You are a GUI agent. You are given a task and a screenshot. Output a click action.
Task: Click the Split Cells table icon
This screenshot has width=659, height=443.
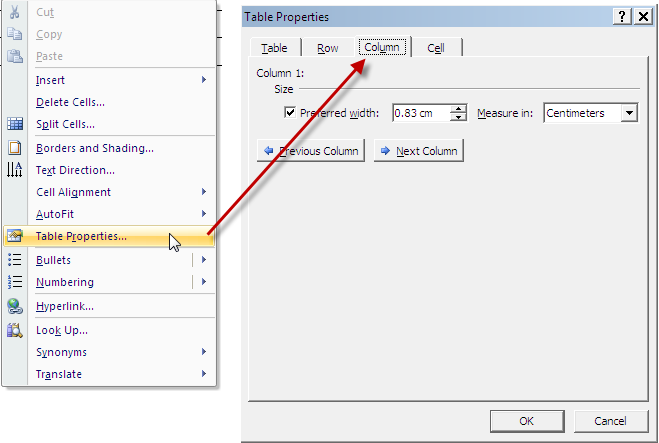point(15,124)
